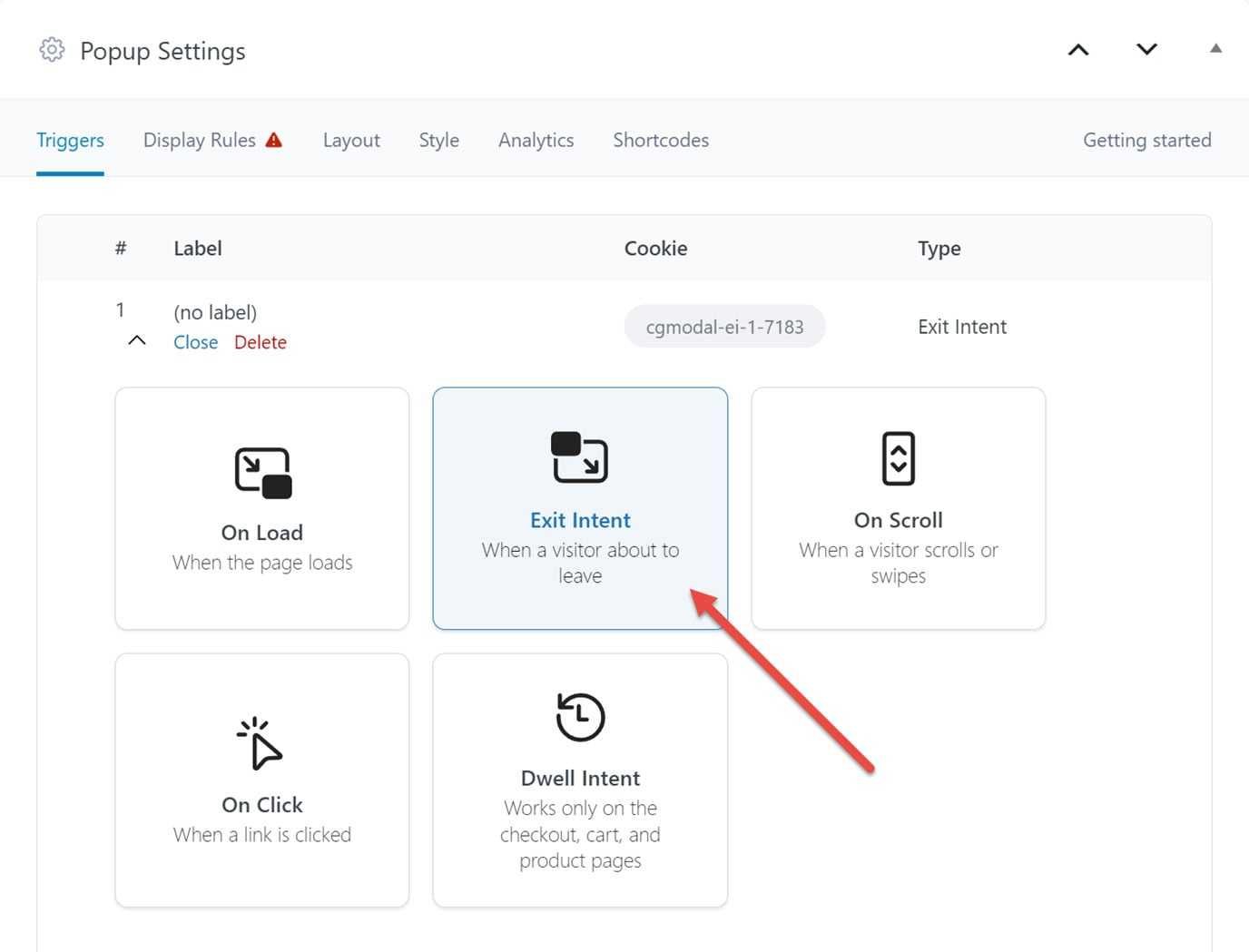
Task: Click the 'When a visitor about to leave' text
Action: tap(580, 563)
